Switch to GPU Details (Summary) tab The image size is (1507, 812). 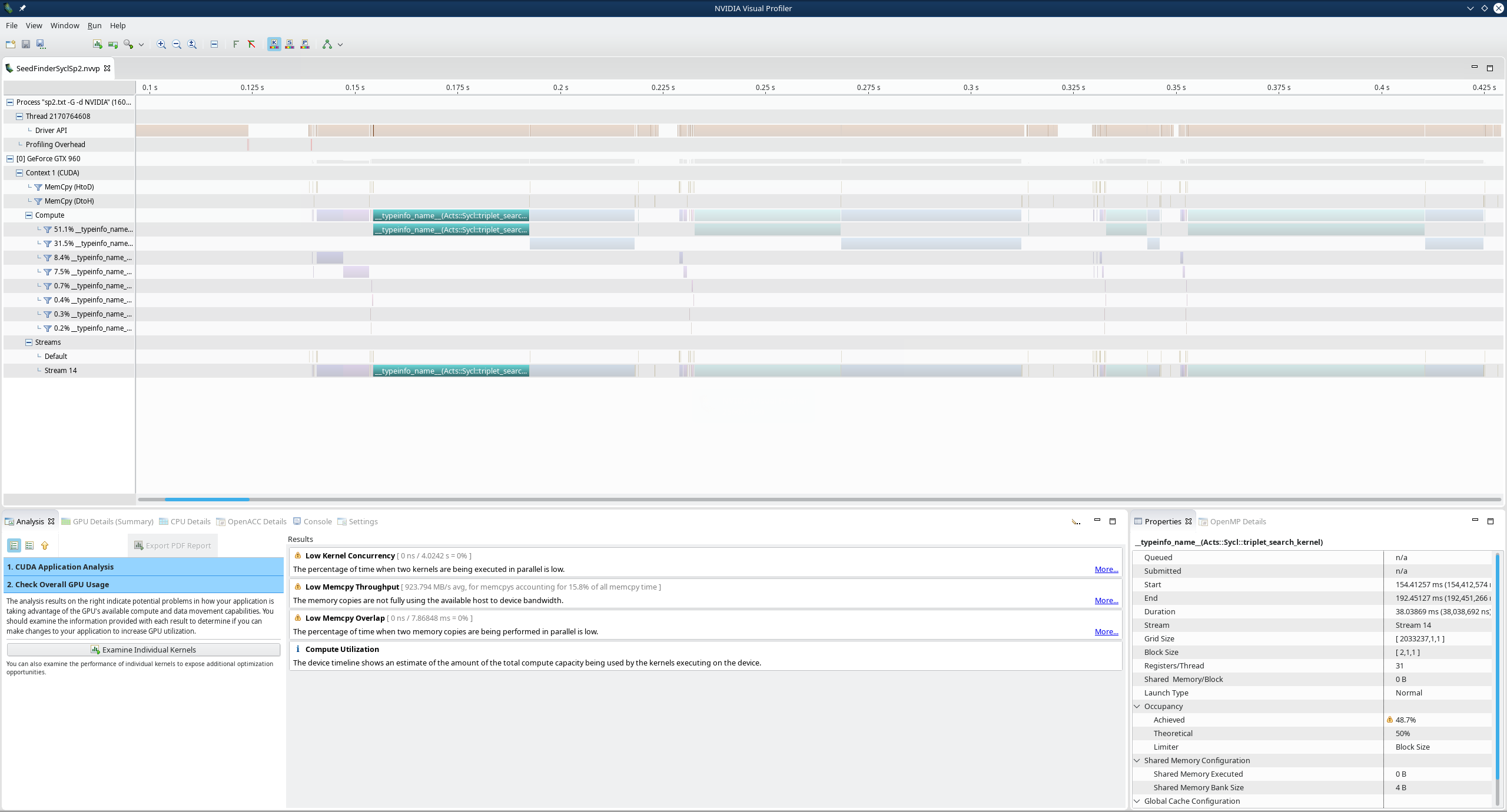[x=108, y=521]
